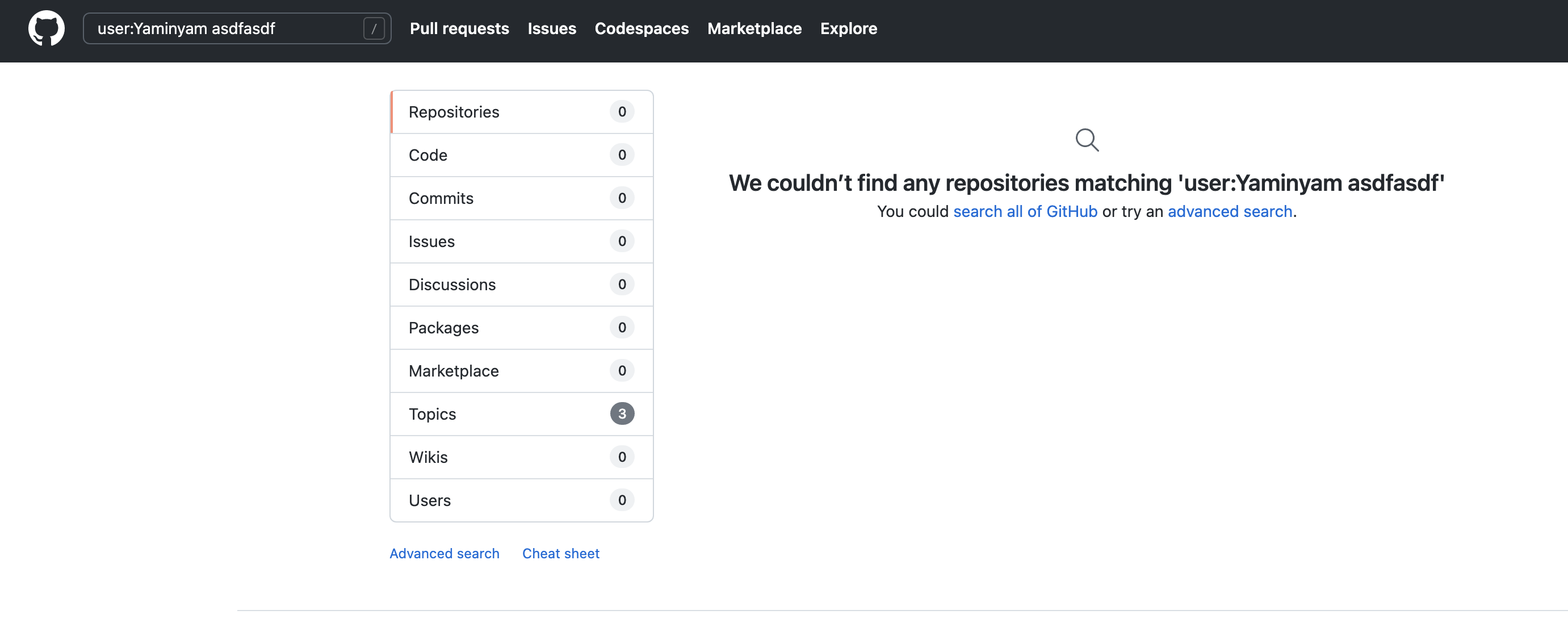Show Commits search results

point(441,198)
